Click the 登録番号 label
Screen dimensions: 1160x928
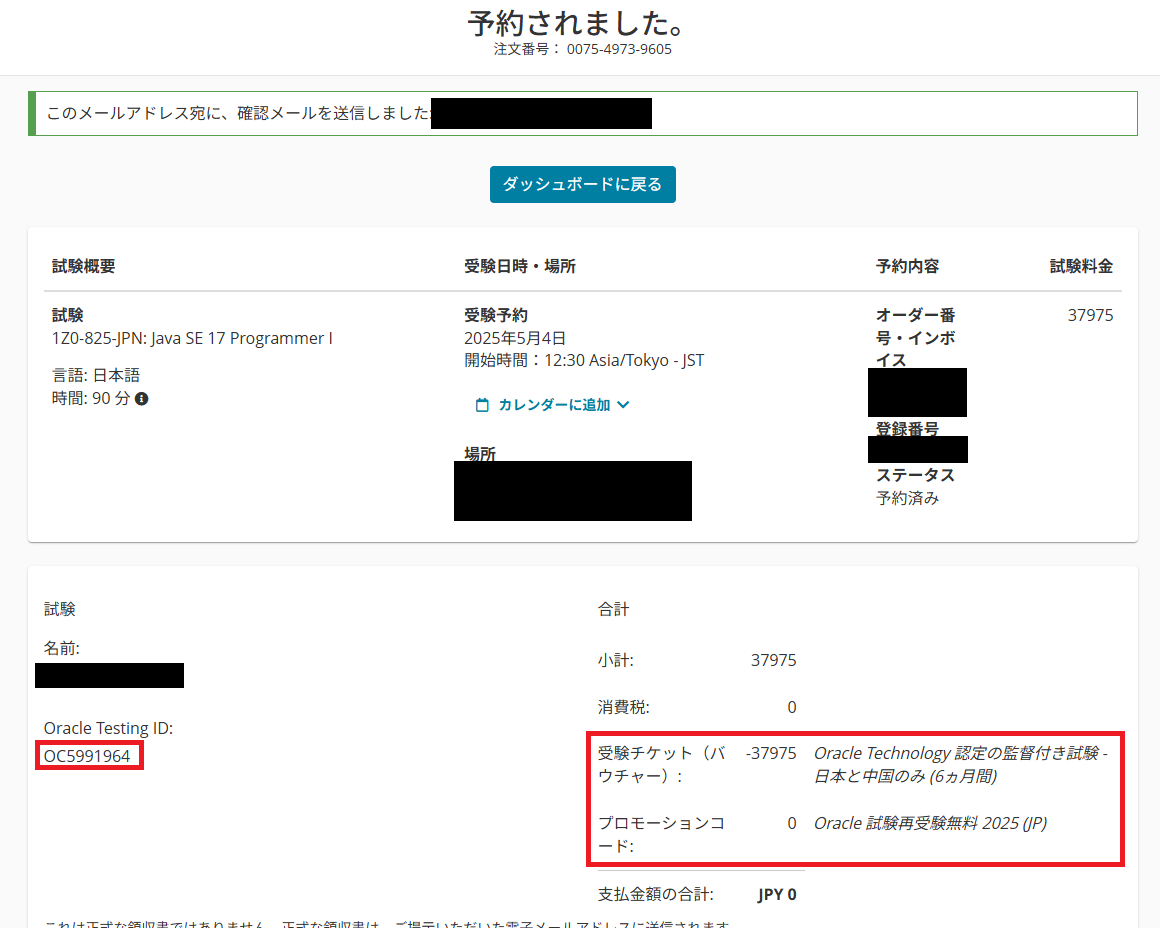pyautogui.click(x=908, y=429)
